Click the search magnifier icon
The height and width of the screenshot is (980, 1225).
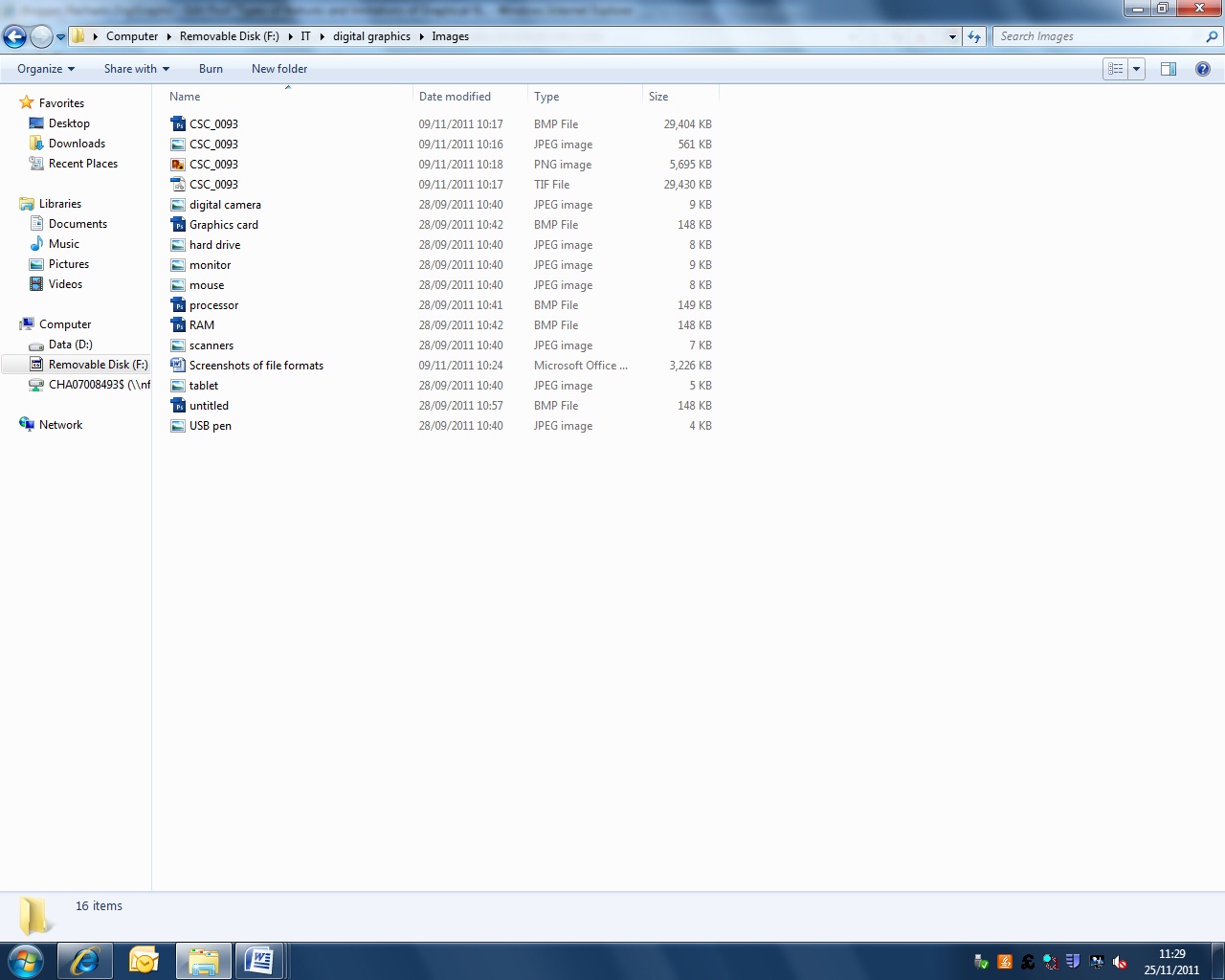pos(1212,36)
